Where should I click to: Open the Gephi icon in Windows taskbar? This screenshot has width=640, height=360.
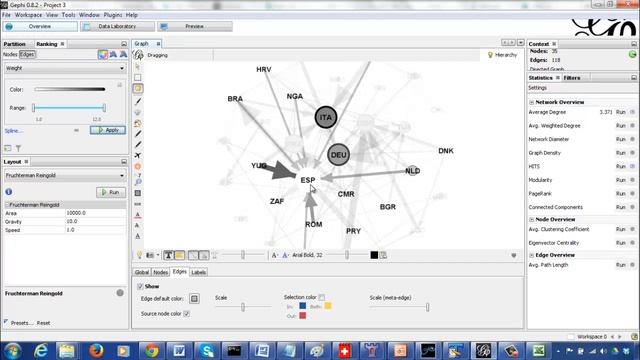coord(484,351)
